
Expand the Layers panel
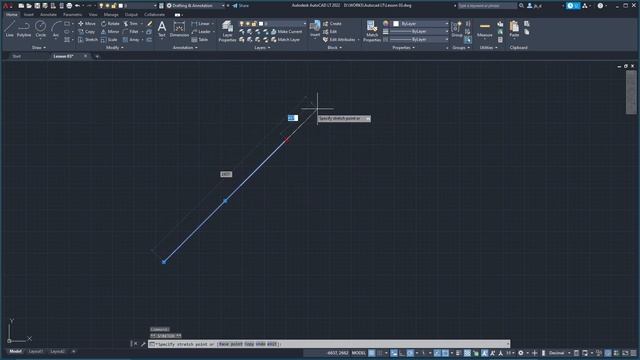click(x=262, y=48)
